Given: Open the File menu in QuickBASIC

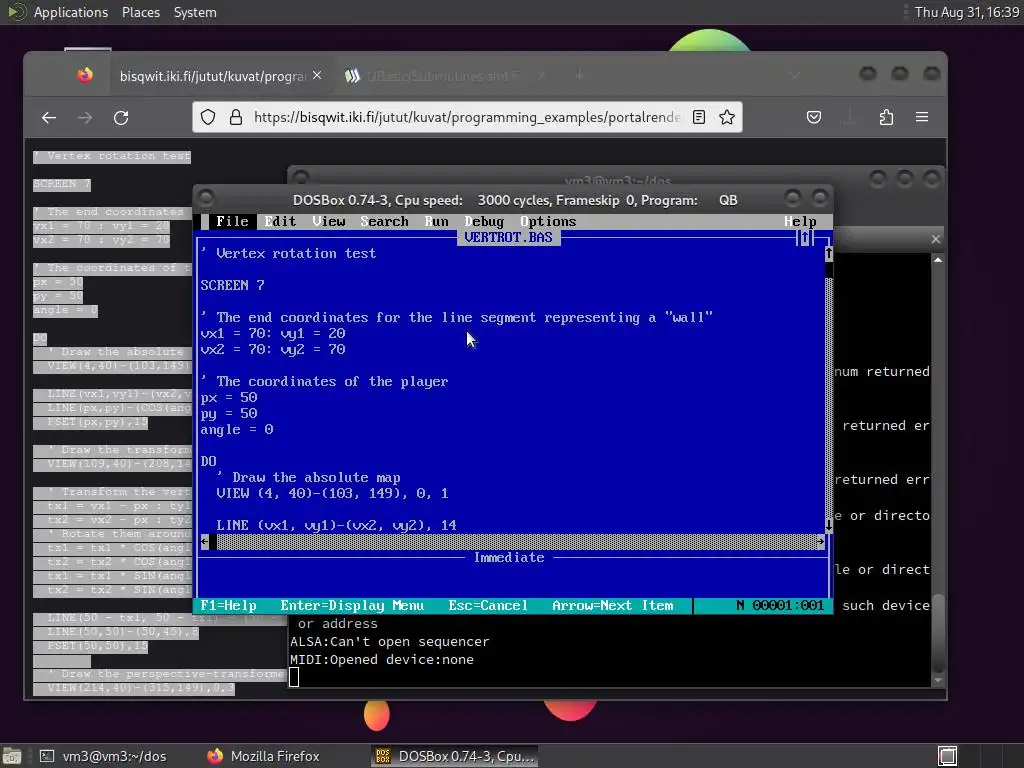Looking at the screenshot, I should (x=232, y=221).
